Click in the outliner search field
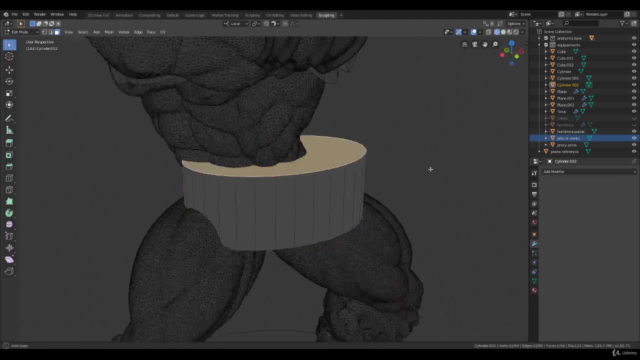Screen dimensions: 640x360 pos(581,24)
